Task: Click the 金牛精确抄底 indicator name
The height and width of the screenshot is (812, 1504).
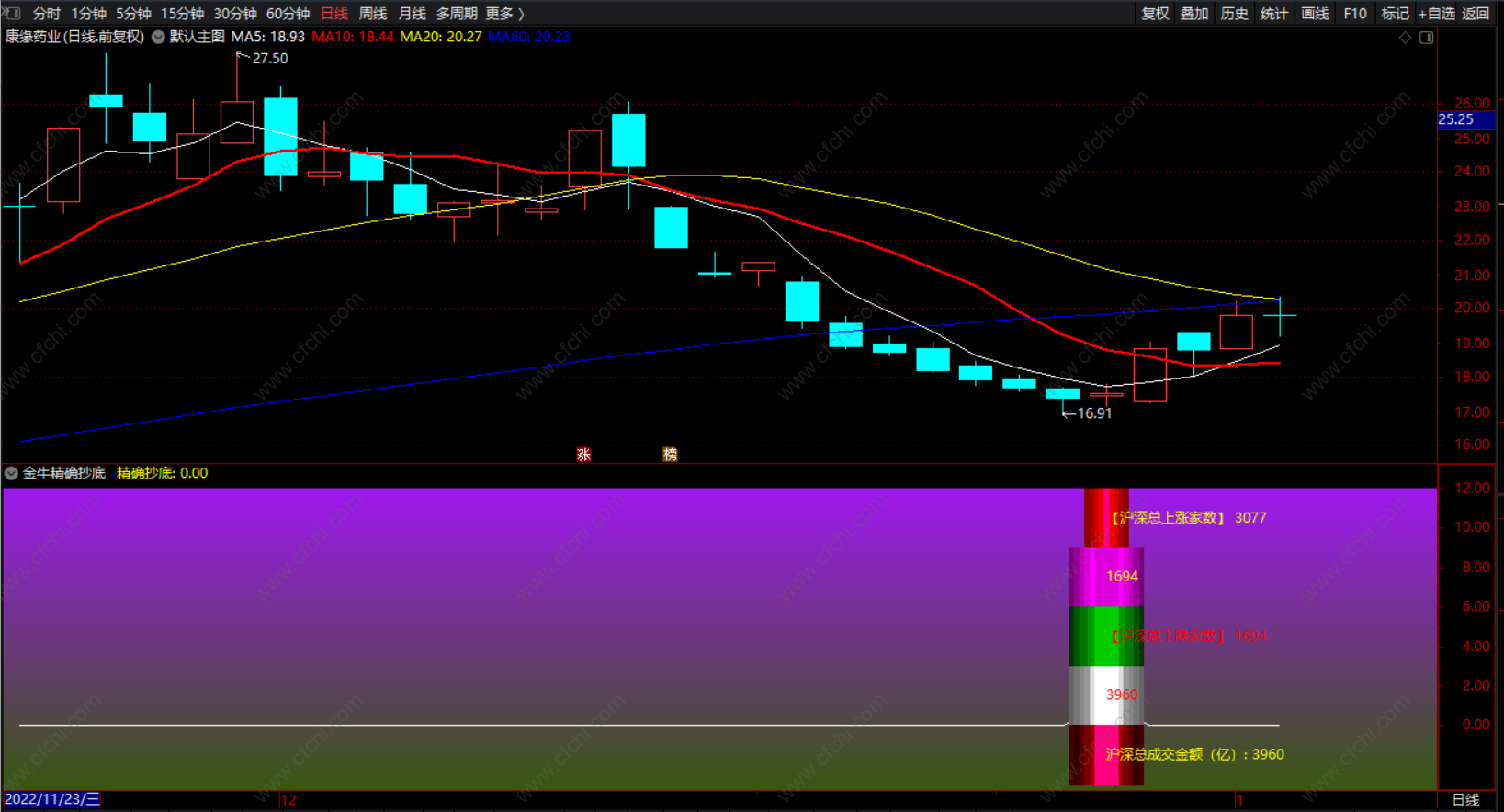Action: pyautogui.click(x=64, y=473)
